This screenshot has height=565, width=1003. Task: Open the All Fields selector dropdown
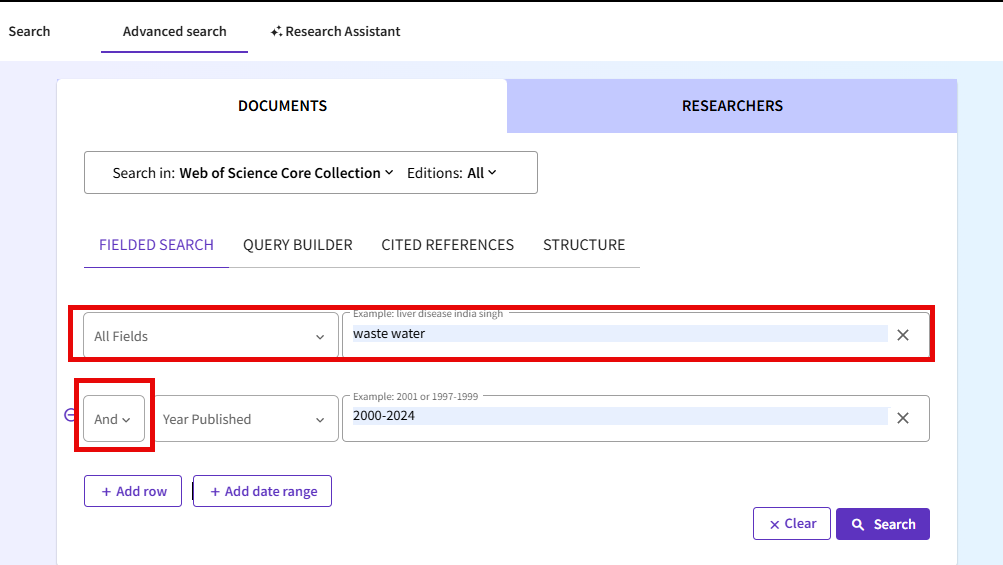pos(210,336)
